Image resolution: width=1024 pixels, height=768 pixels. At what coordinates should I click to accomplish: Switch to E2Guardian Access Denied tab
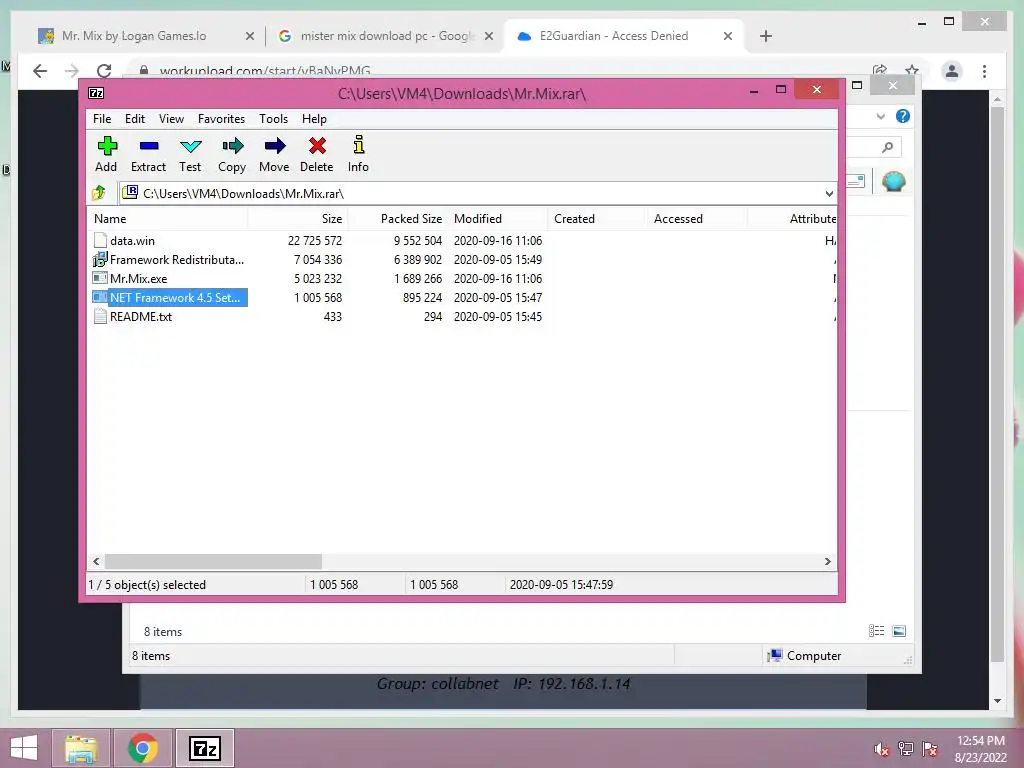[x=624, y=36]
